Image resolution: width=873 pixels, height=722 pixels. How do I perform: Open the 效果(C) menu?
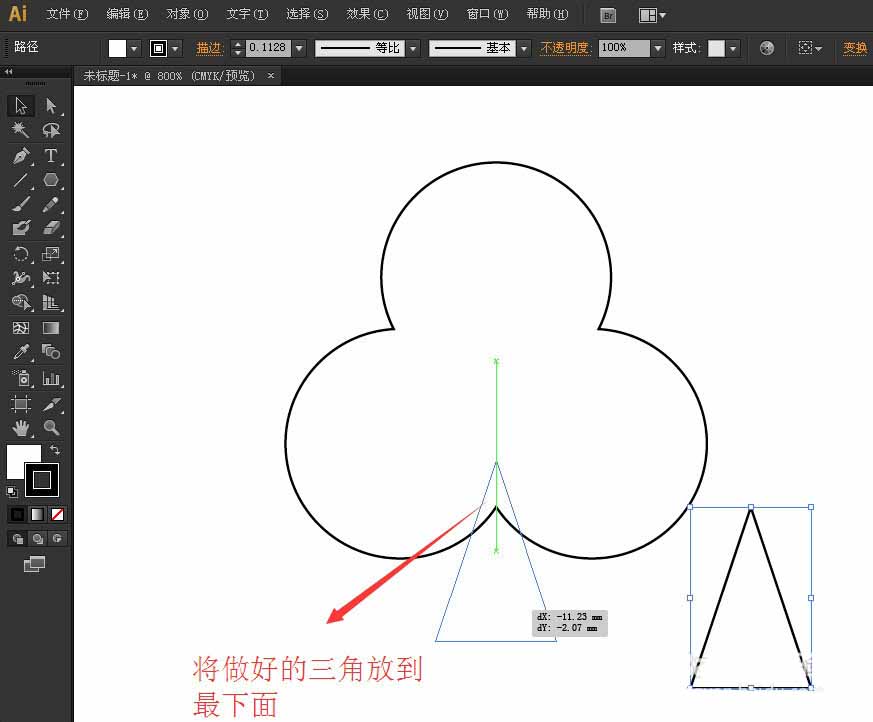(x=367, y=14)
